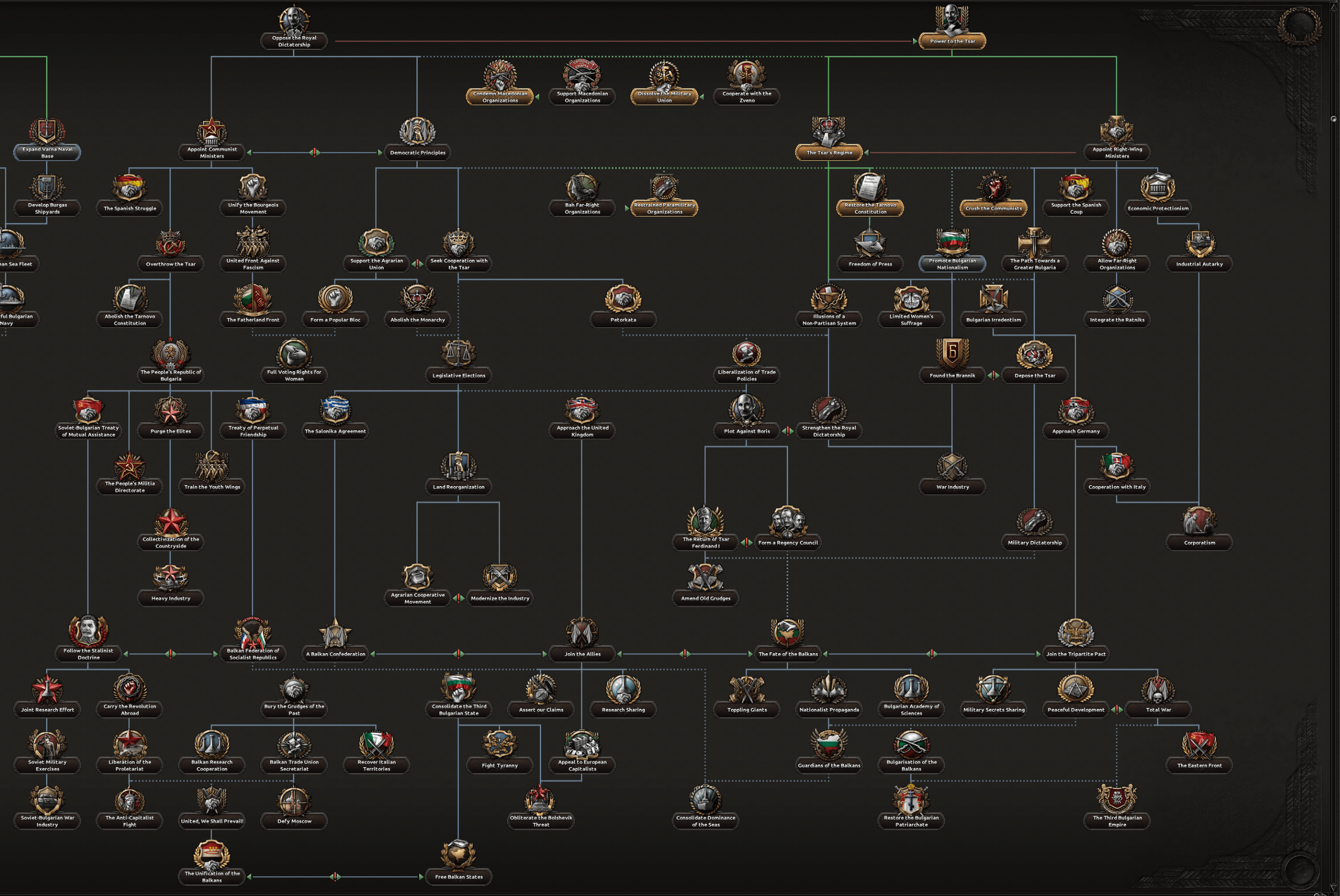This screenshot has width=1340, height=896.
Task: Click The Salonika Agreement flag icon
Action: click(x=335, y=410)
